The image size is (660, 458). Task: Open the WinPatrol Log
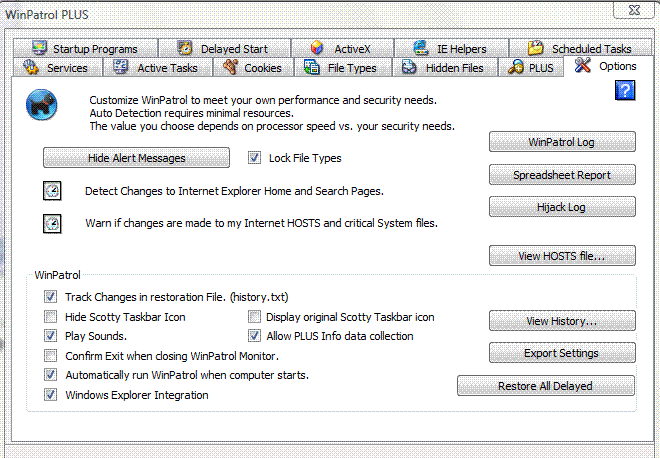pyautogui.click(x=562, y=142)
